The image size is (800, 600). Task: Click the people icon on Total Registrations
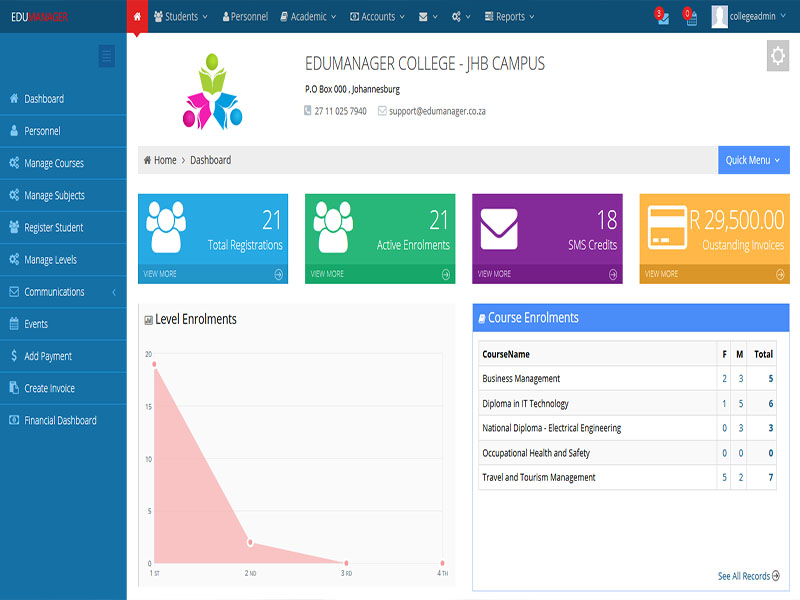[x=166, y=227]
